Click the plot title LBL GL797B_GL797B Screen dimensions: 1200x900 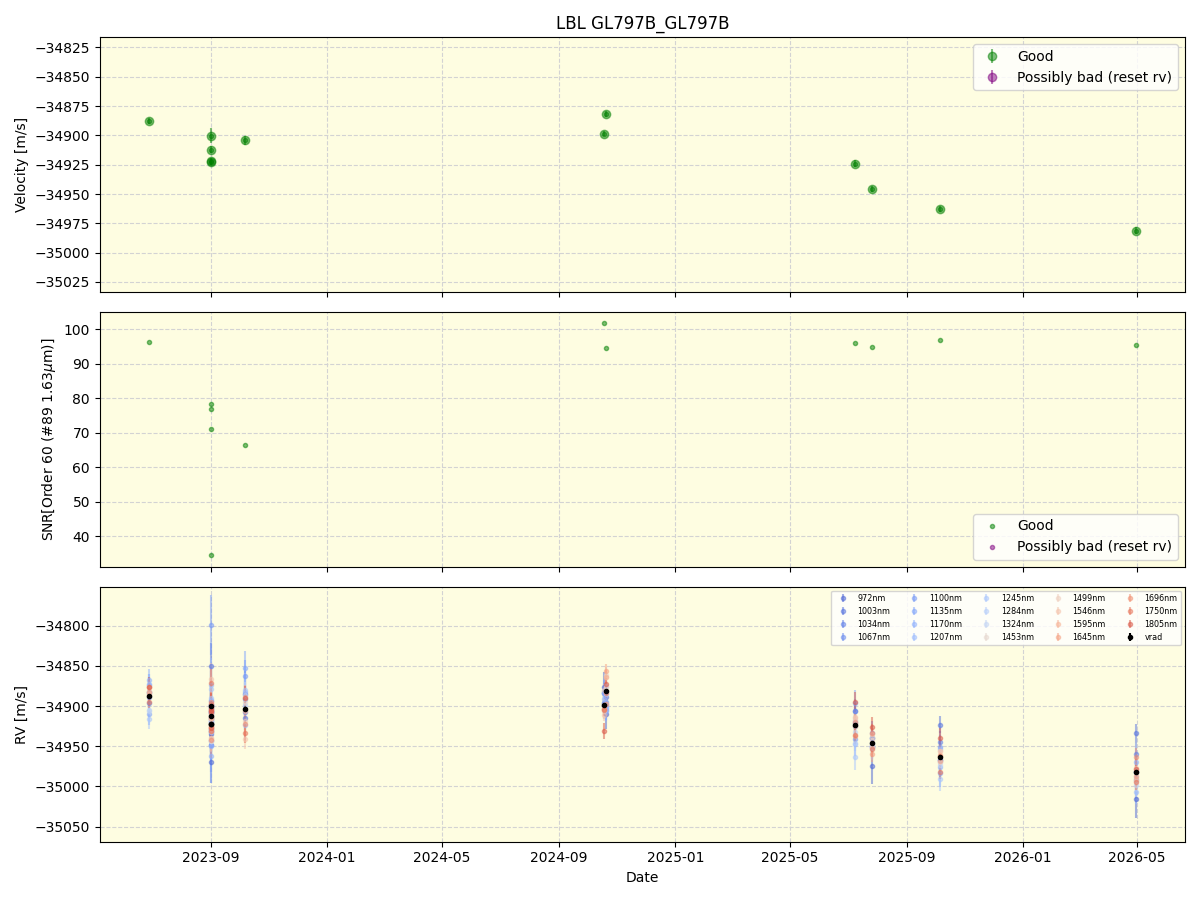pos(642,23)
